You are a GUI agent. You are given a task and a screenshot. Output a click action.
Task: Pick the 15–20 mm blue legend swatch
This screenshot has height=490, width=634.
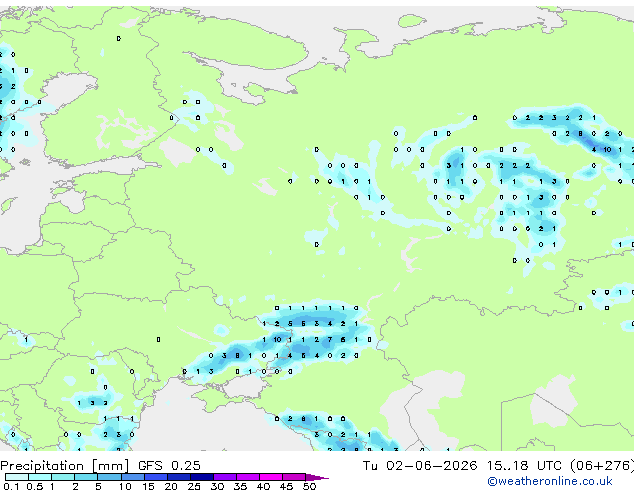coord(155,477)
